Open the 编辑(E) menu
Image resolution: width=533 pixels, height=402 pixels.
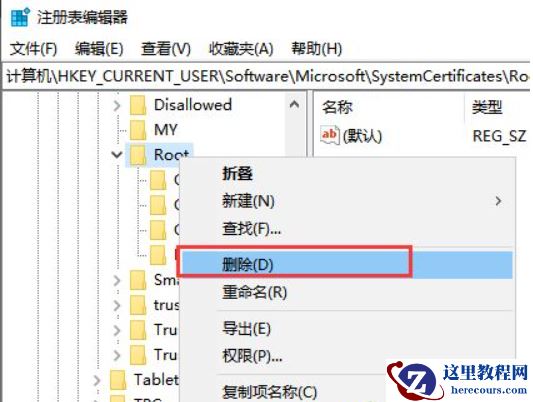click(99, 49)
